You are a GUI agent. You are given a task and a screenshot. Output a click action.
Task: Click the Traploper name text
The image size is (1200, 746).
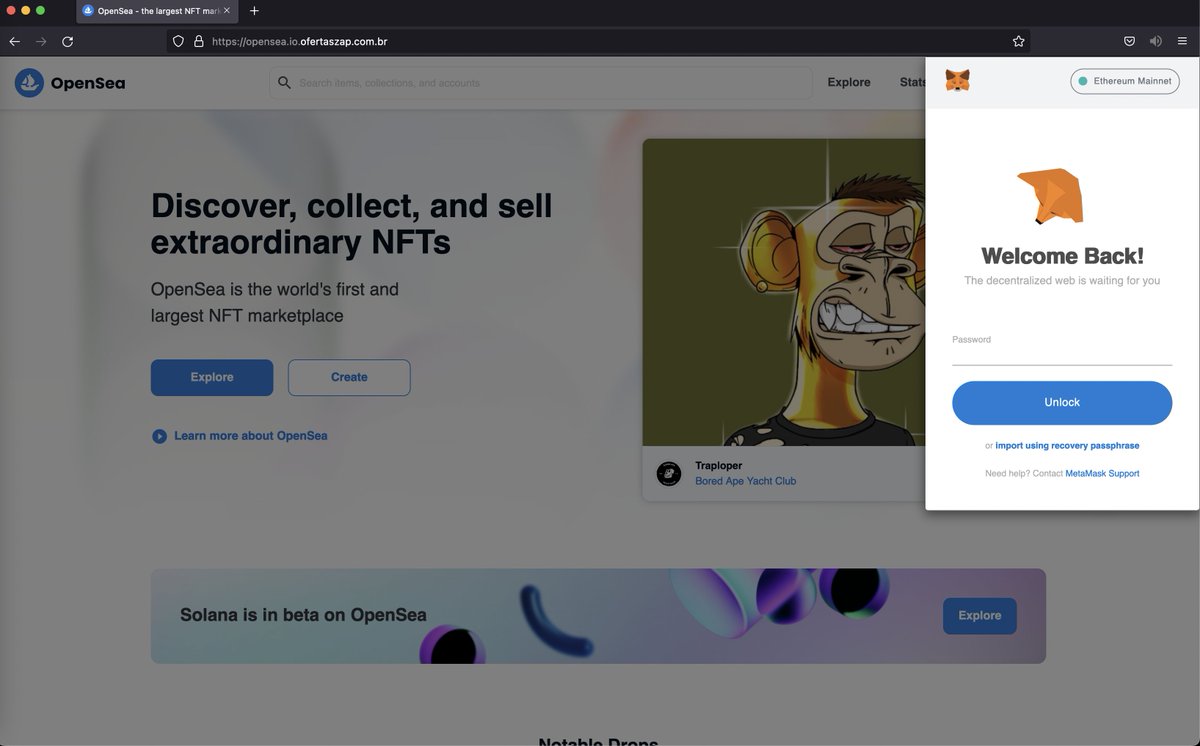click(x=719, y=466)
